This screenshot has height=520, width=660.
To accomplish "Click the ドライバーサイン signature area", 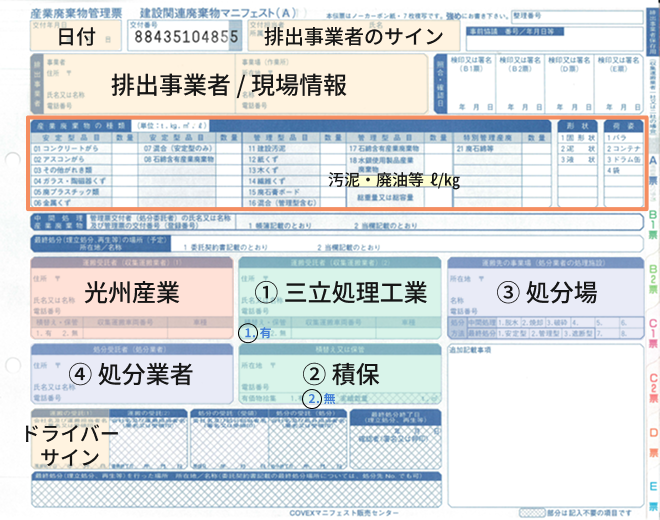I will [x=70, y=439].
